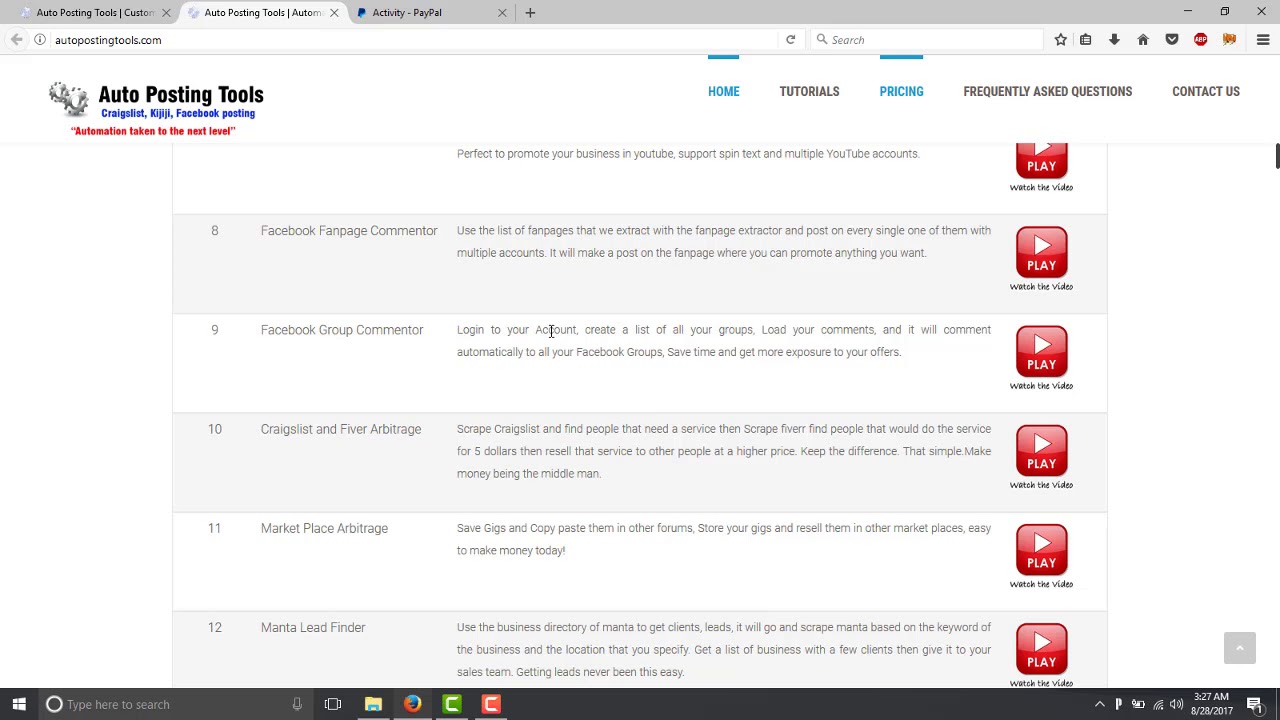Activate the Cortana microphone icon
The height and width of the screenshot is (720, 1280).
click(297, 704)
